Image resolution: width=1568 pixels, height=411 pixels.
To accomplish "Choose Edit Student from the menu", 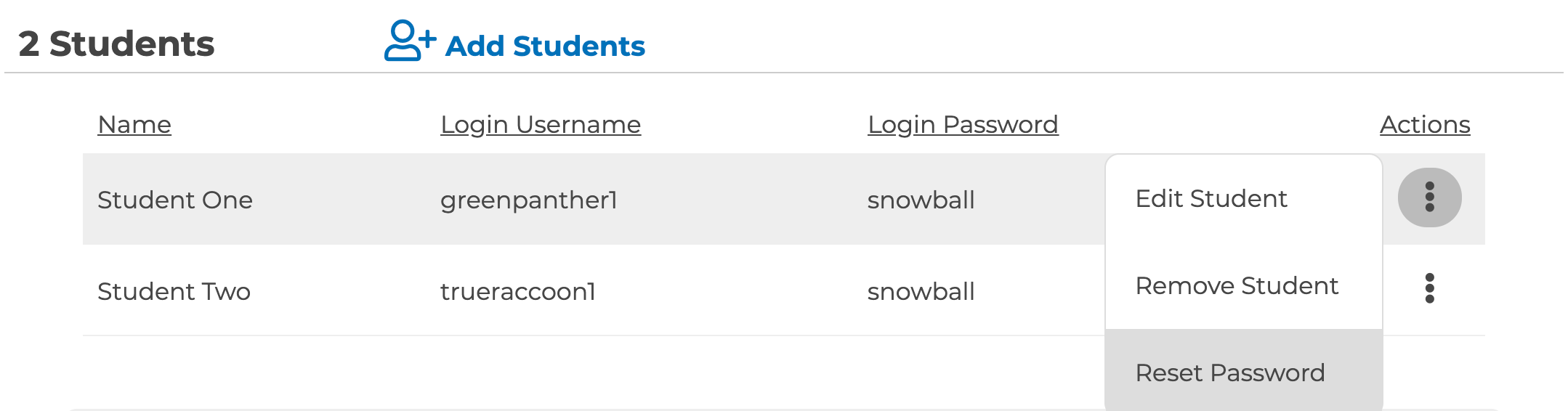I will [1211, 199].
